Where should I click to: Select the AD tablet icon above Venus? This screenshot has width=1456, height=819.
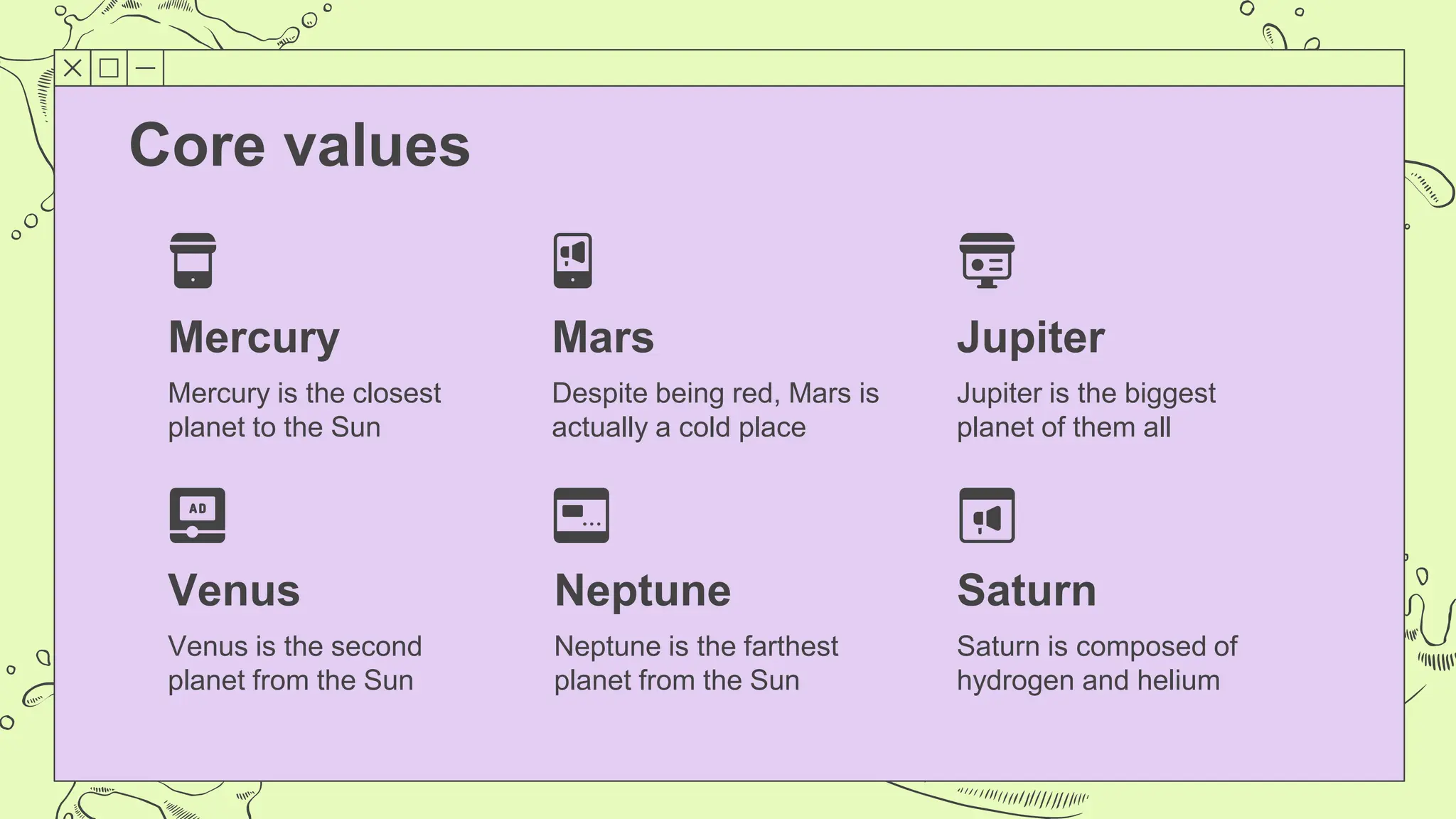point(198,515)
